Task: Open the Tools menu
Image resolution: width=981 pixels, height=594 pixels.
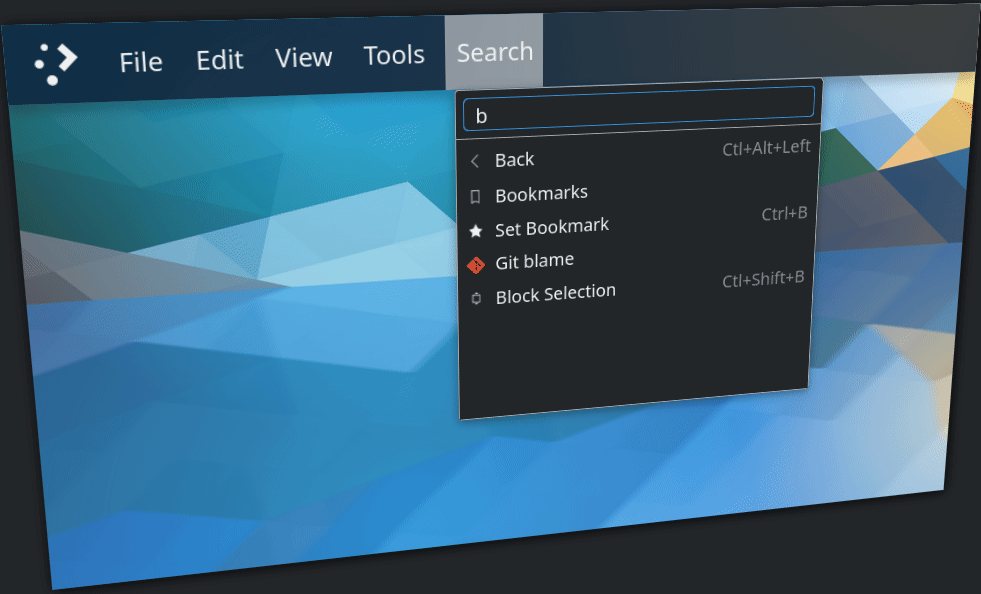Action: (394, 55)
